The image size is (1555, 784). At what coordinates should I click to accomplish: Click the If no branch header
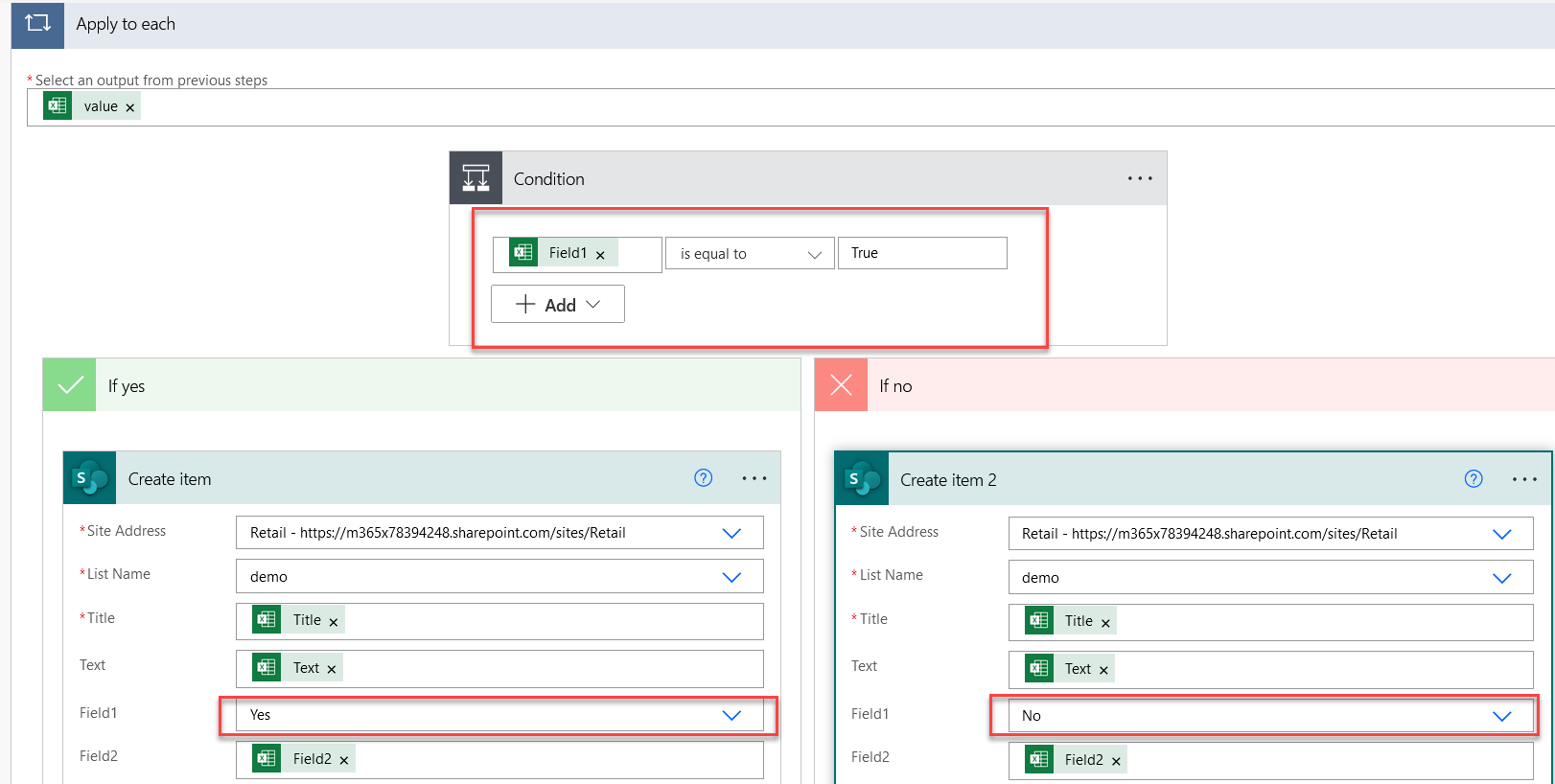click(x=1185, y=385)
